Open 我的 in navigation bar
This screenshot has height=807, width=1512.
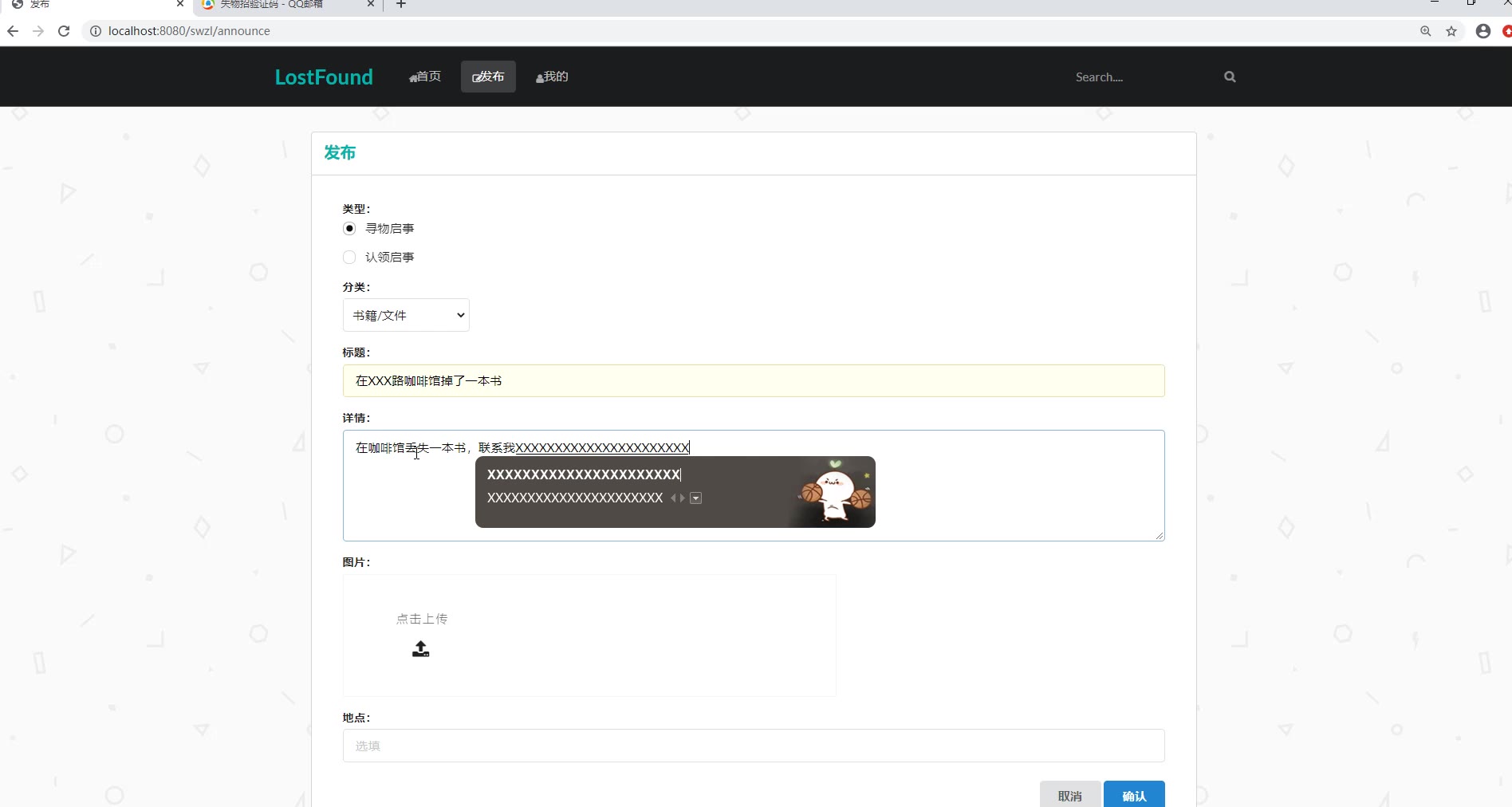point(552,77)
